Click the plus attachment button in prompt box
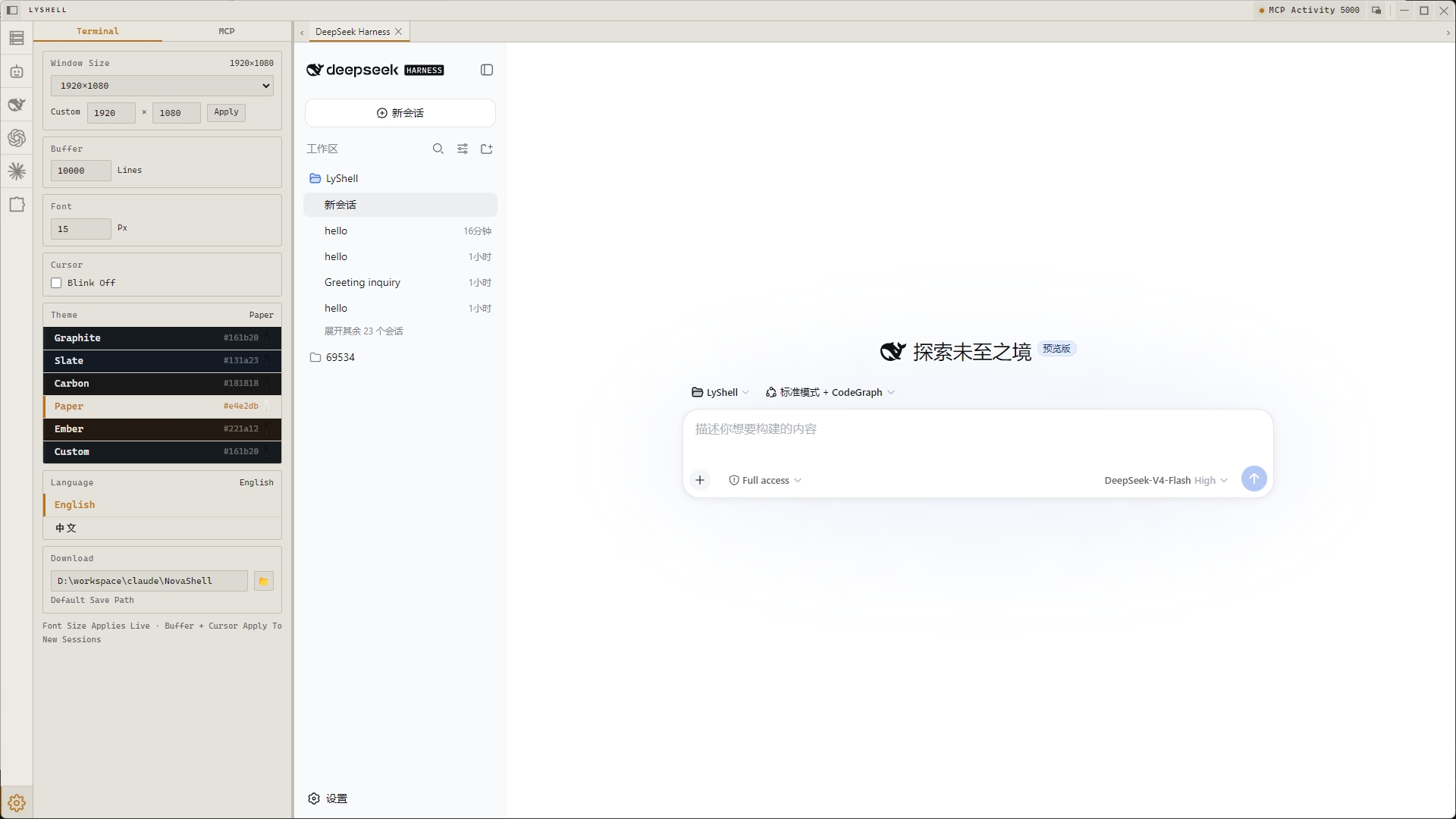Image resolution: width=1456 pixels, height=819 pixels. point(700,480)
